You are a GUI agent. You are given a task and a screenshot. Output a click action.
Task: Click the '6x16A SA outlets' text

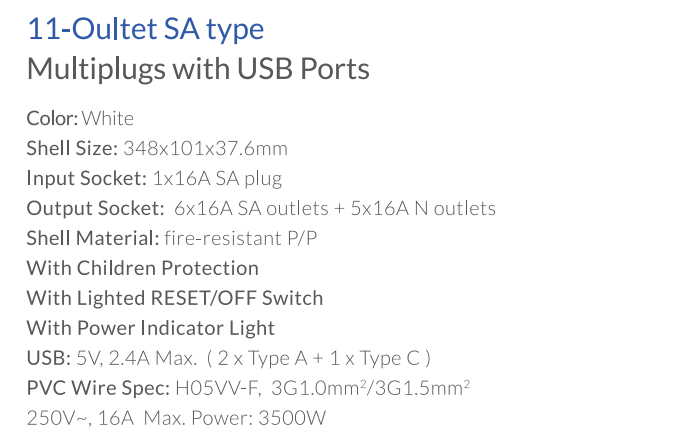pyautogui.click(x=251, y=208)
